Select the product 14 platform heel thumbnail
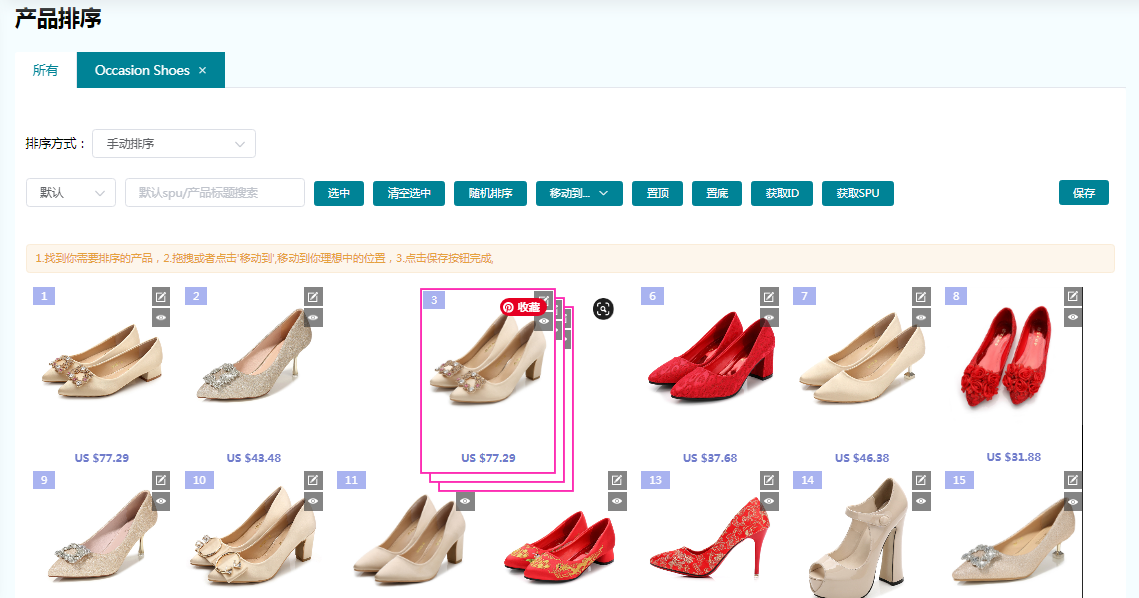This screenshot has width=1139, height=598. (x=856, y=538)
